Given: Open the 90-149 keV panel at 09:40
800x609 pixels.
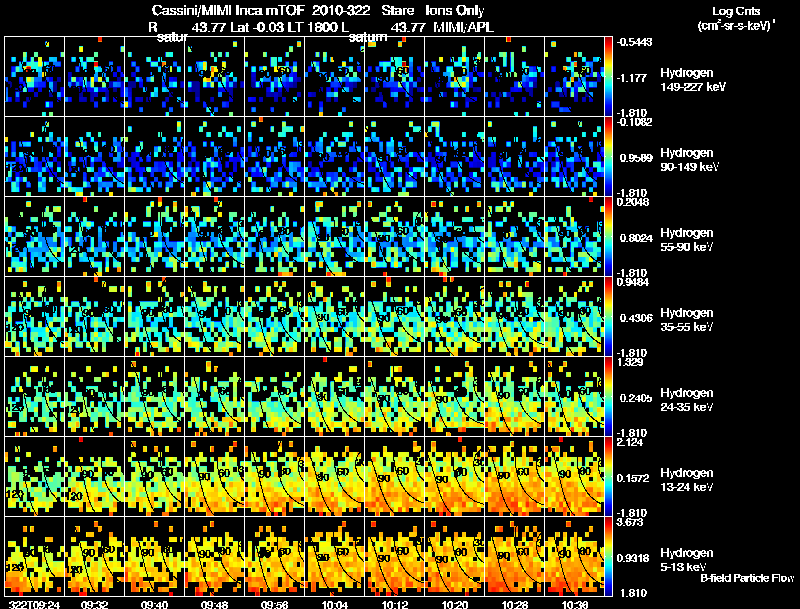Looking at the screenshot, I should [x=155, y=157].
